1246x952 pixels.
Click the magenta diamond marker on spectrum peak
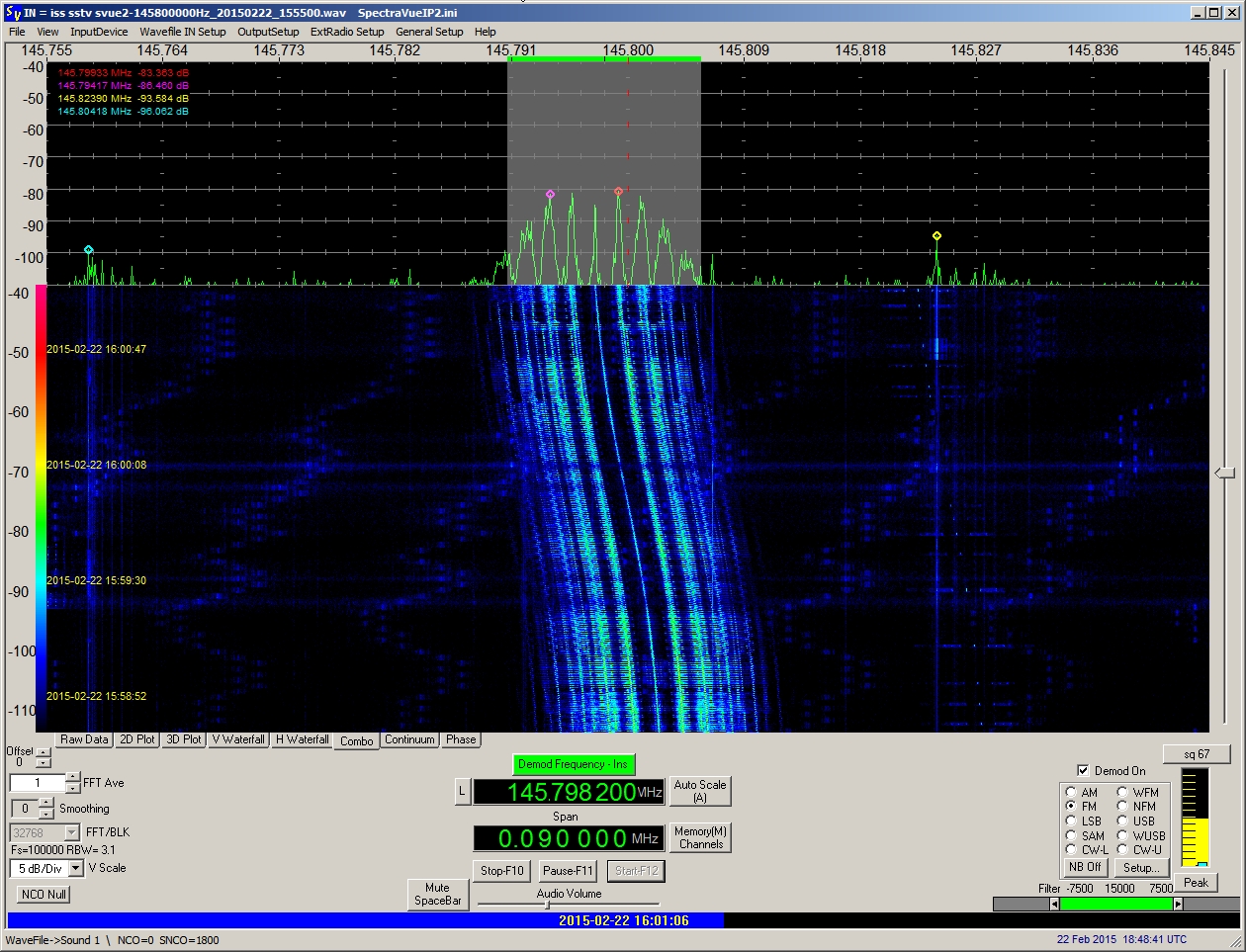click(550, 195)
